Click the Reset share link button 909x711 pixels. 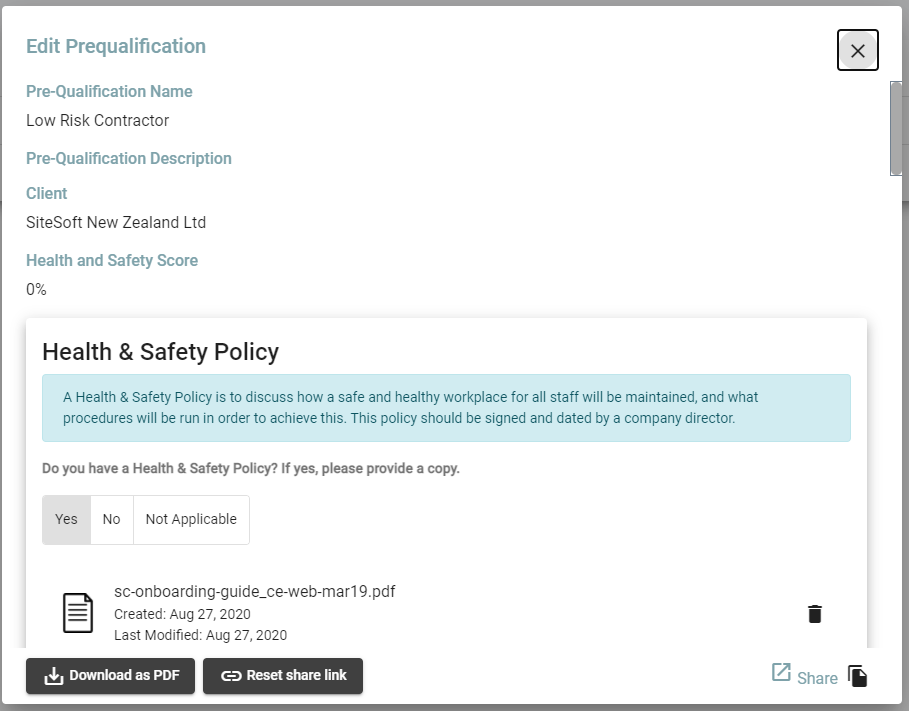tap(283, 676)
